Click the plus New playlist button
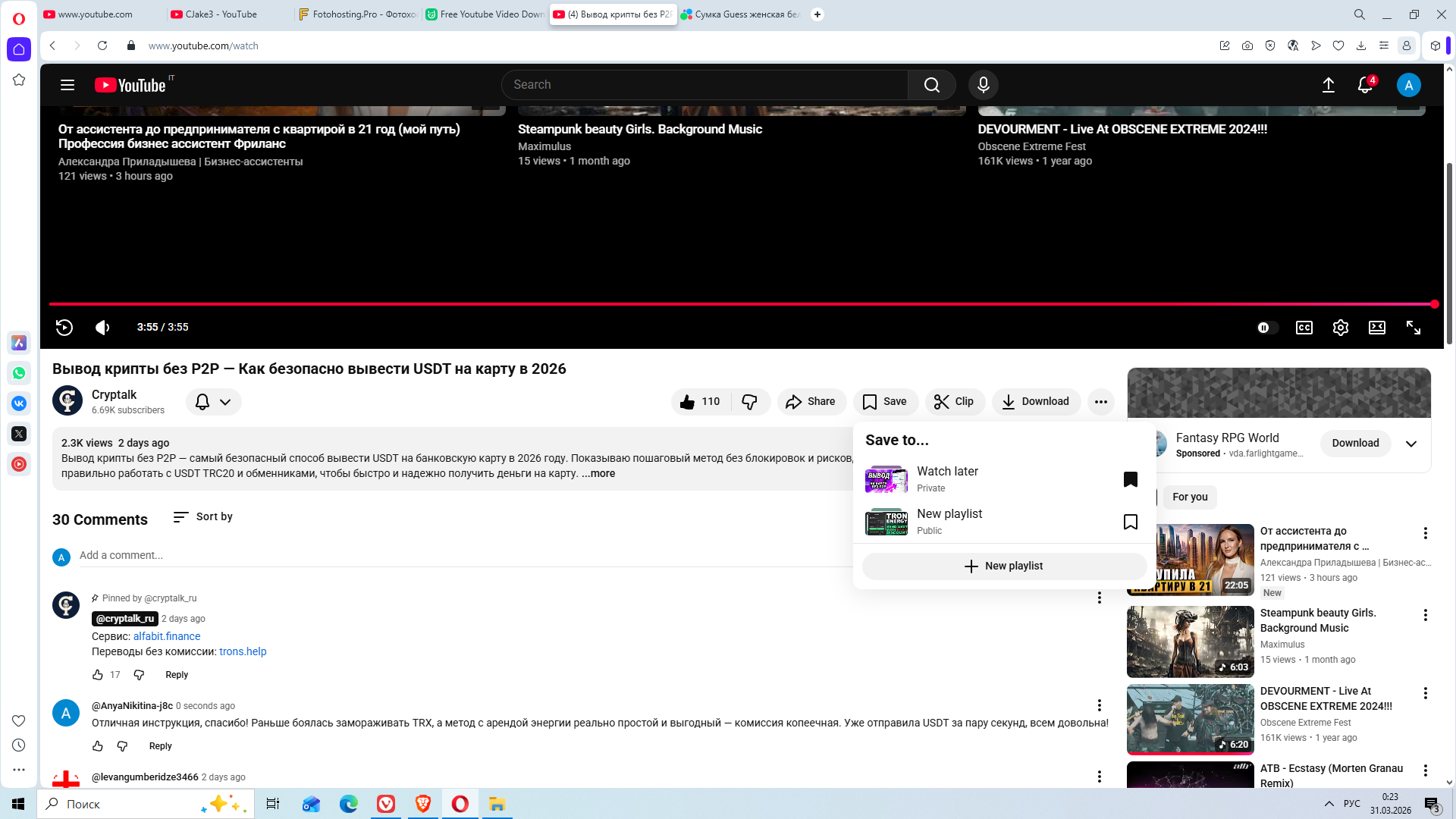Viewport: 1456px width, 819px height. [x=1003, y=566]
